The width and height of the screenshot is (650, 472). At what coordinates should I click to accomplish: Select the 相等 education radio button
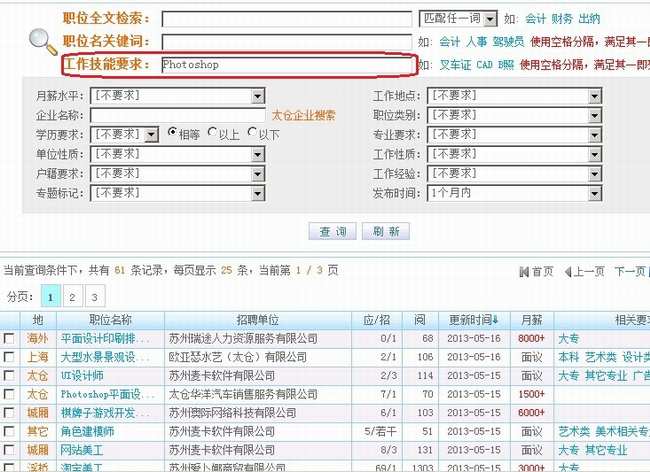click(172, 133)
